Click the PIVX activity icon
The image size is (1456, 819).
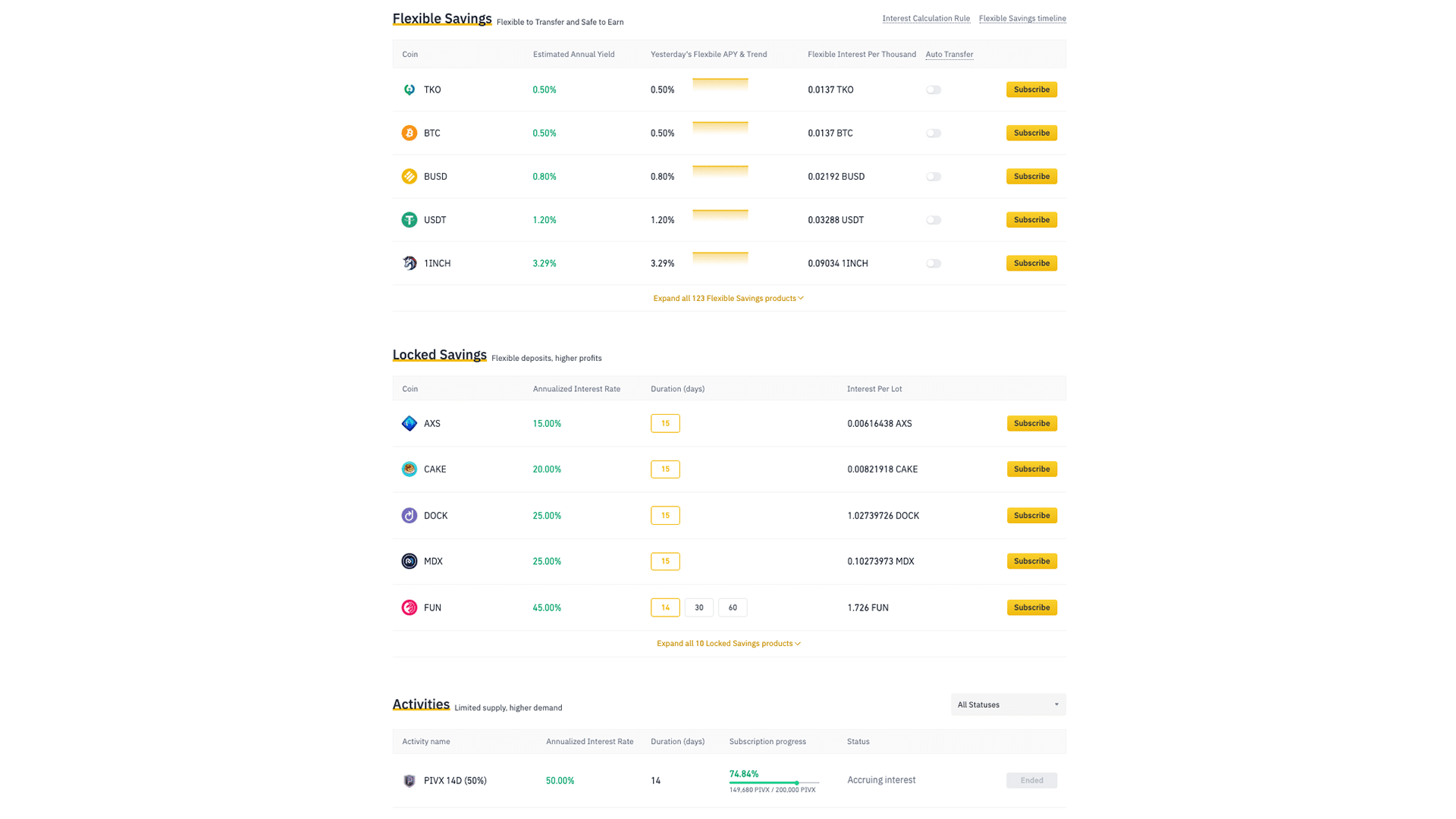[409, 780]
